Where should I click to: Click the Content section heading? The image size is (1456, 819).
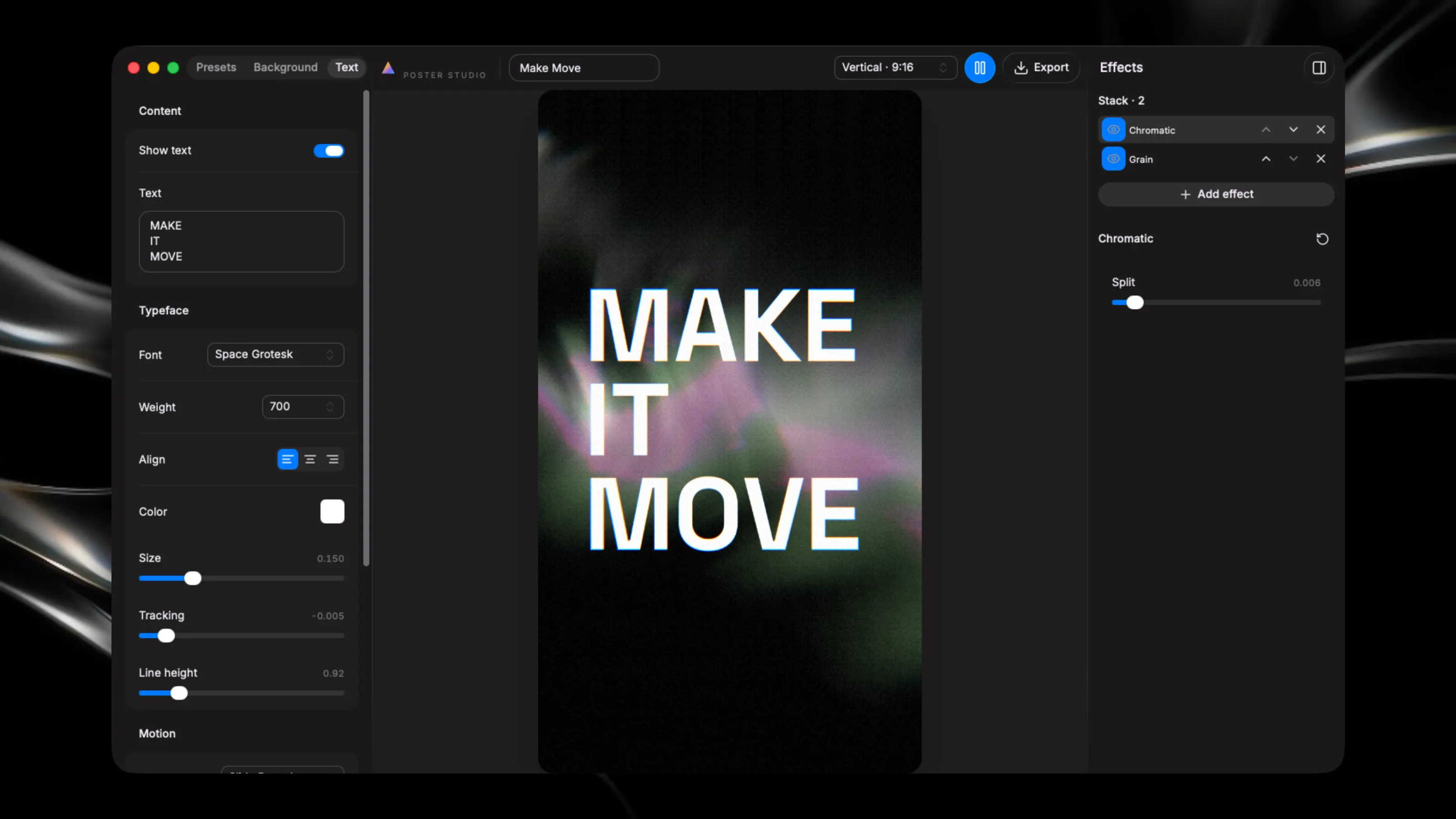[160, 111]
